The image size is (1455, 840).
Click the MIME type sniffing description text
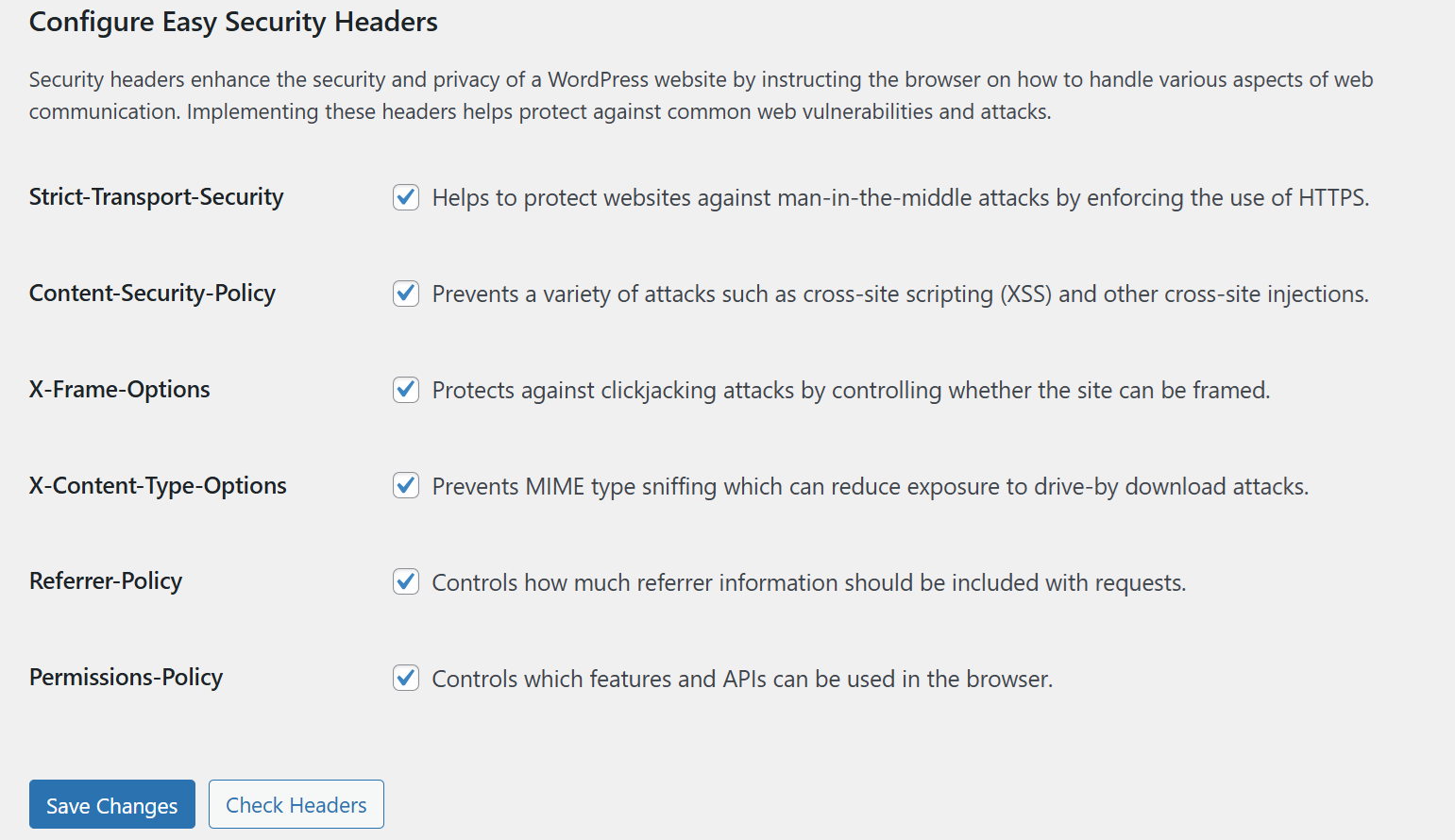(870, 487)
